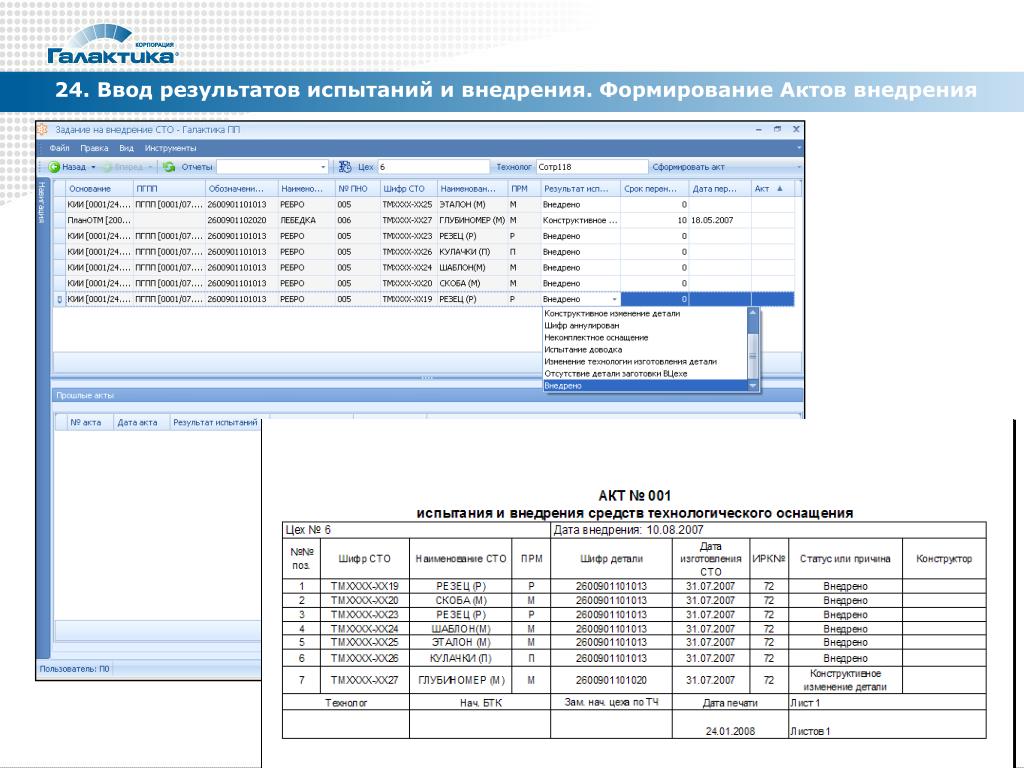Click the panel splitter grip dots
The height and width of the screenshot is (768, 1024).
(427, 378)
